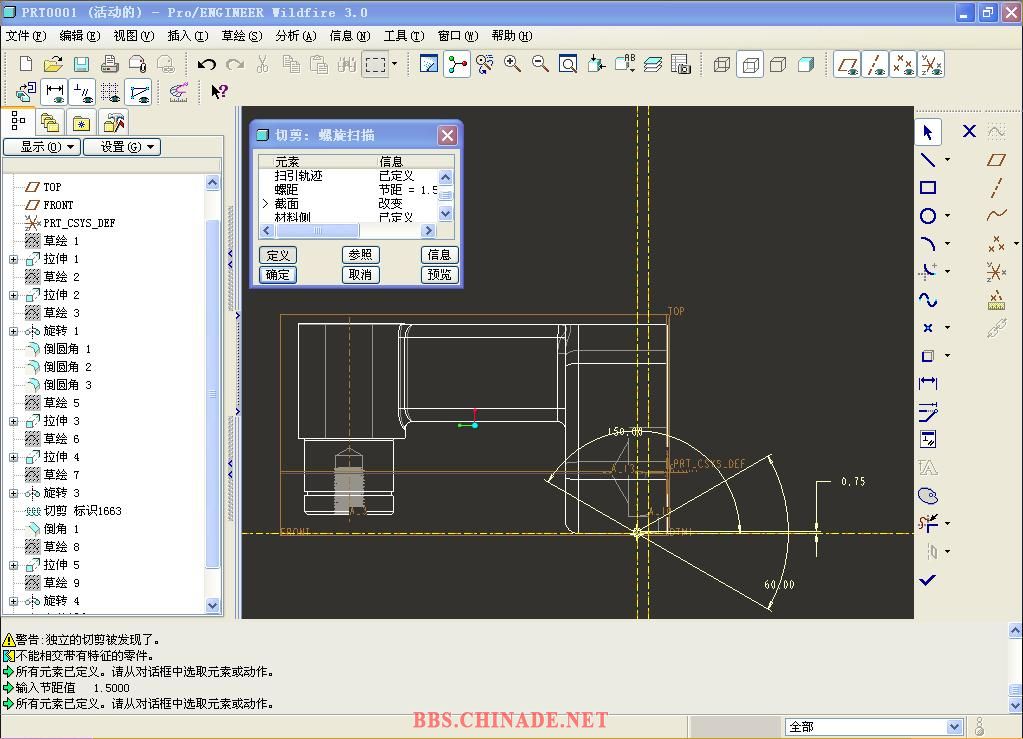The height and width of the screenshot is (739, 1023).
Task: Quit sketch with the blue X icon
Action: (x=969, y=131)
